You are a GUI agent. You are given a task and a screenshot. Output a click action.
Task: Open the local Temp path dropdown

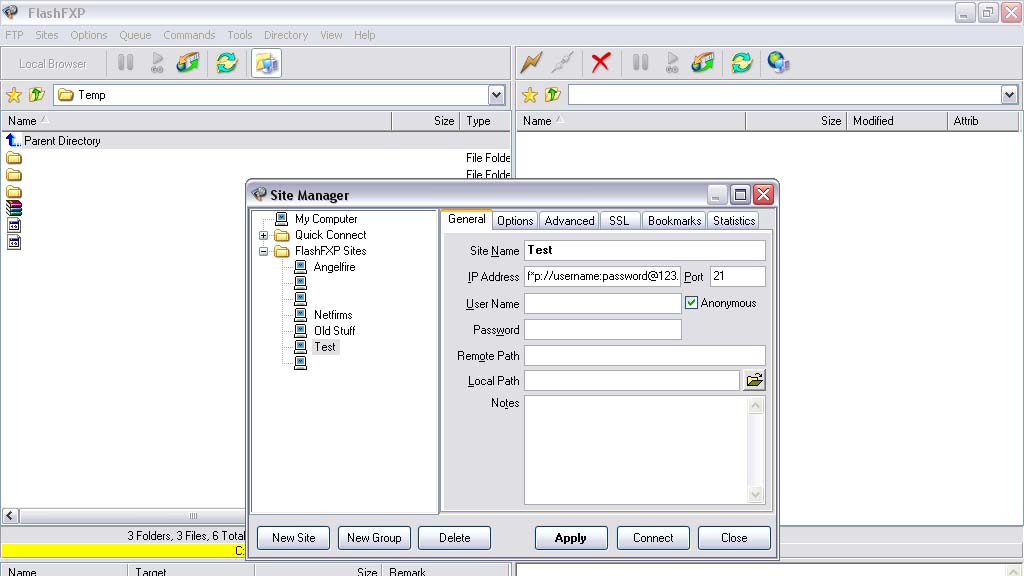point(497,95)
